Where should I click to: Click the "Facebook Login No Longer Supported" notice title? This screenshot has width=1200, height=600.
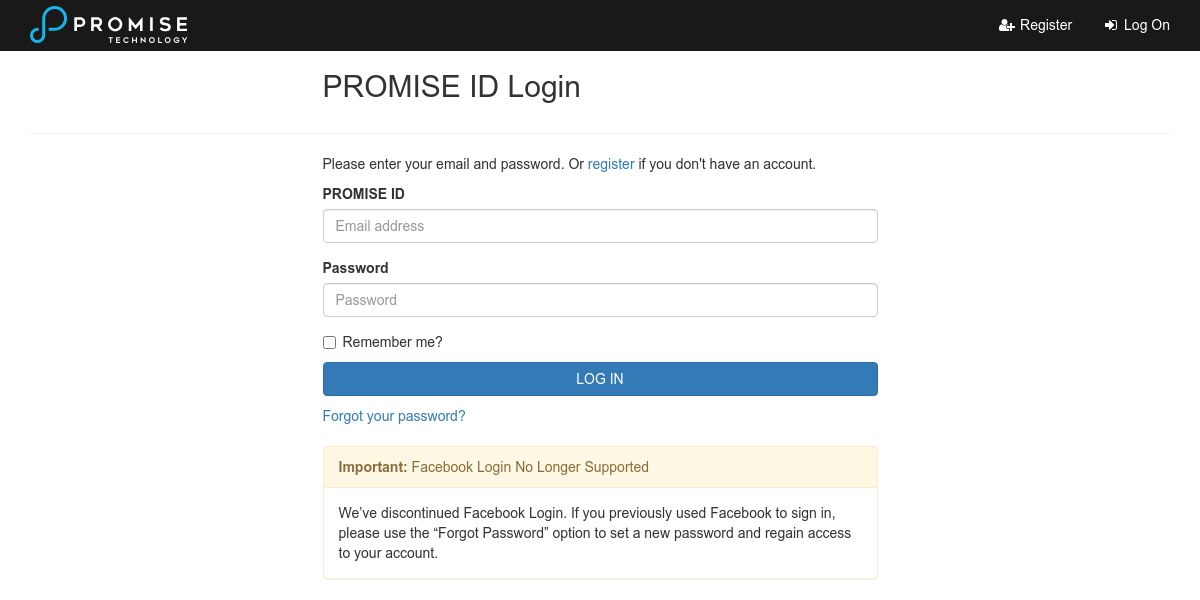530,467
